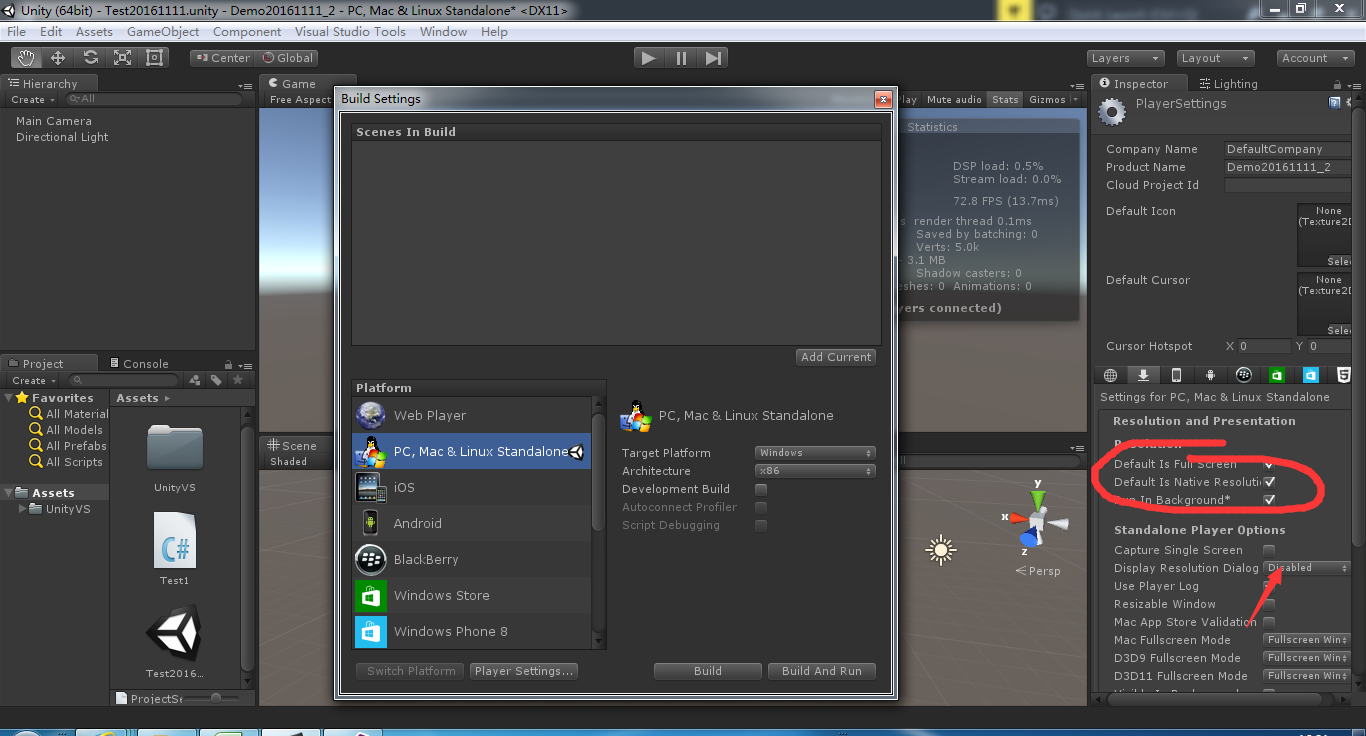Select the Rect transform tool
The height and width of the screenshot is (736, 1366).
154,58
